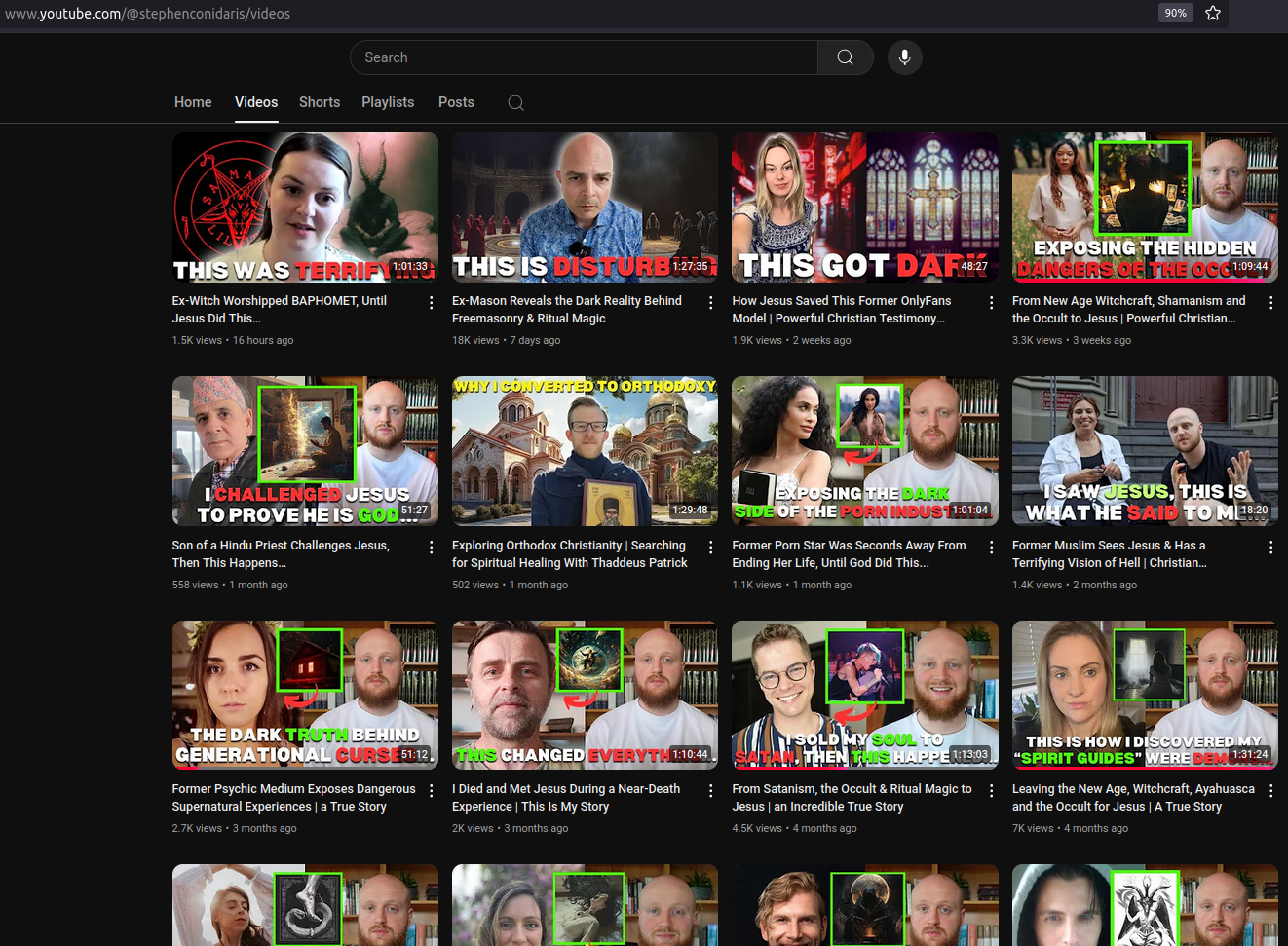Open options menu for Hindu Priest video
1288x946 pixels.
click(x=431, y=548)
